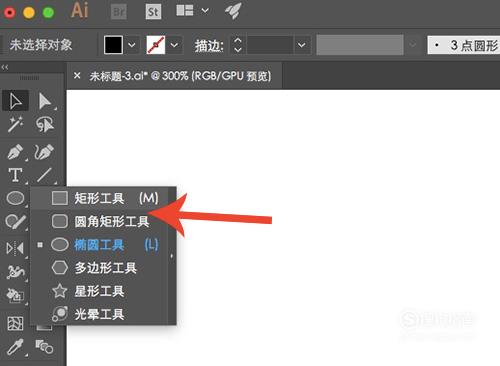Click the Ellipse tool in toolbar
This screenshot has height=366, width=500.
(x=15, y=198)
